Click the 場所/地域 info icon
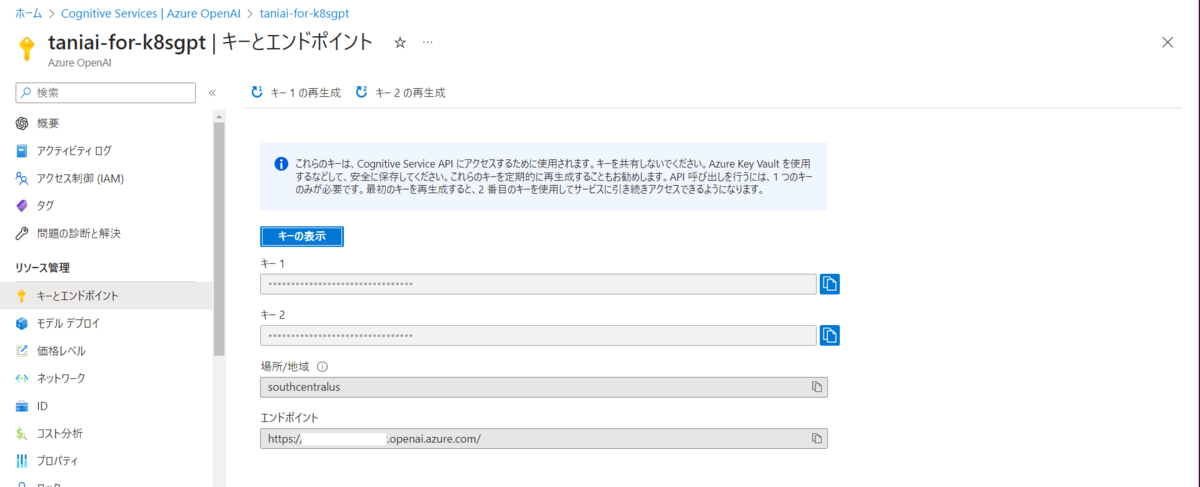This screenshot has height=487, width=1200. coord(322,366)
